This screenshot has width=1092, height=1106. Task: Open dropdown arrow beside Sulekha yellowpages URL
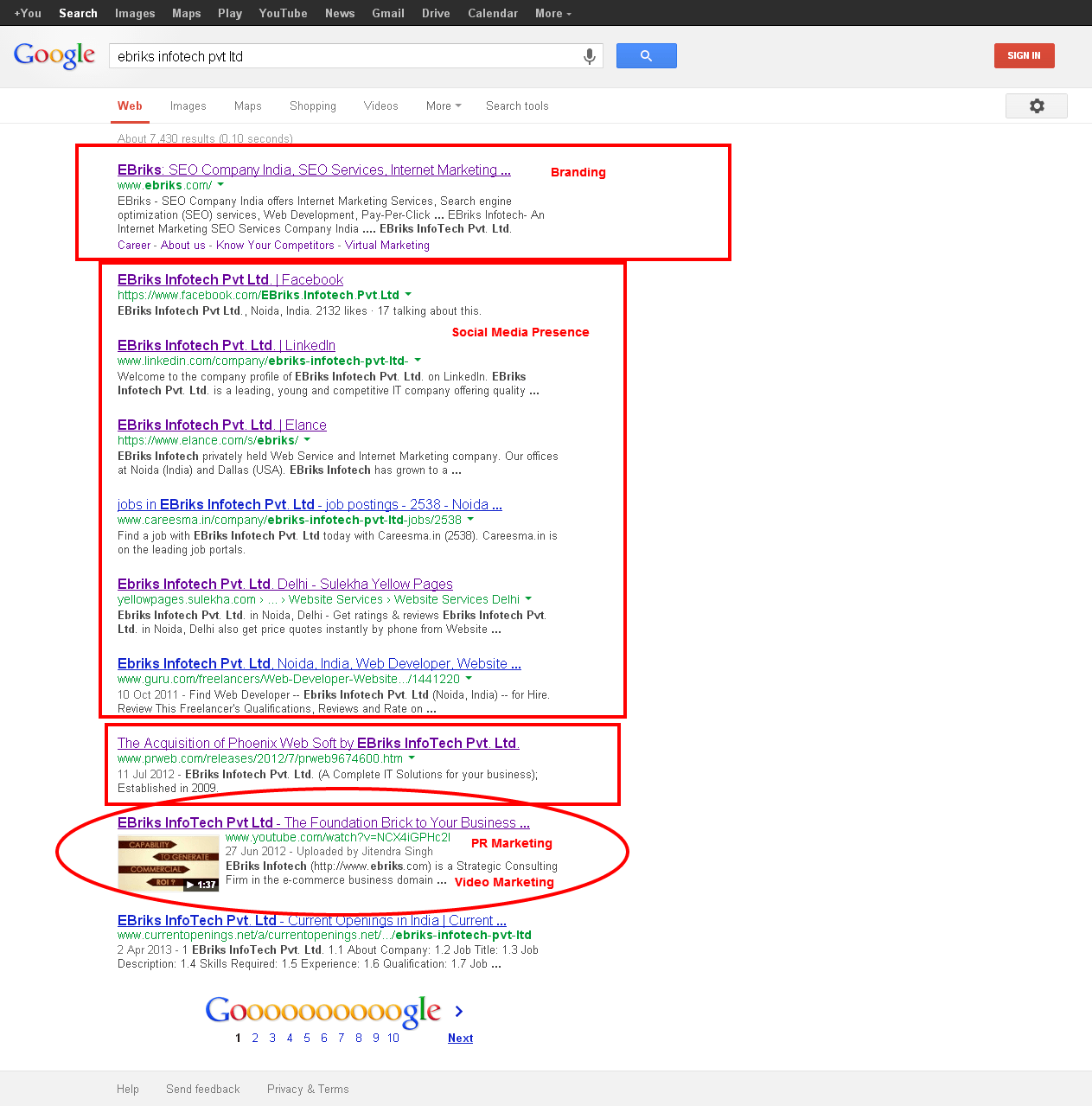pyautogui.click(x=528, y=598)
